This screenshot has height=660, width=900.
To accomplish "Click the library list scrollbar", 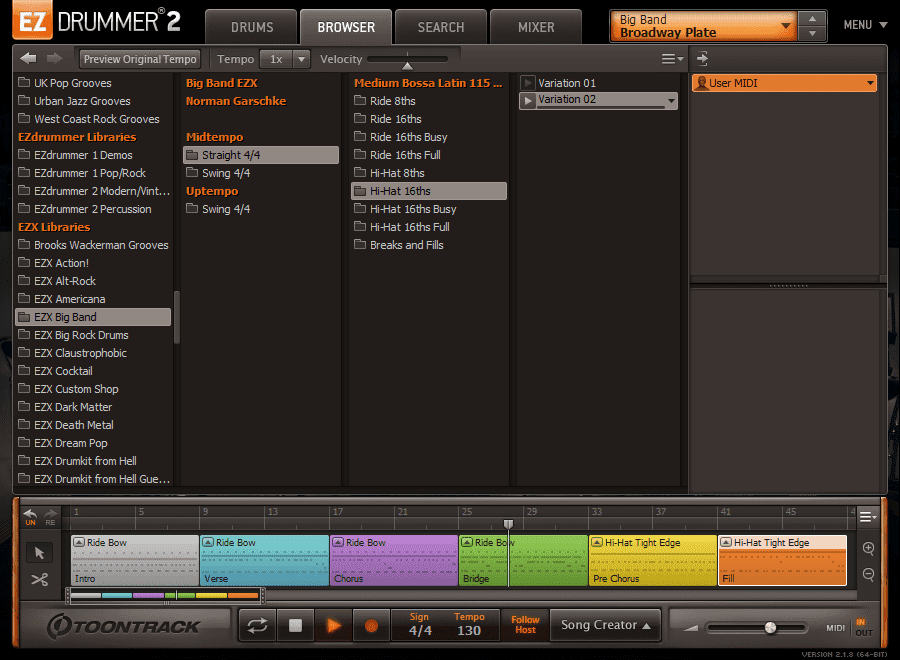I will point(177,317).
